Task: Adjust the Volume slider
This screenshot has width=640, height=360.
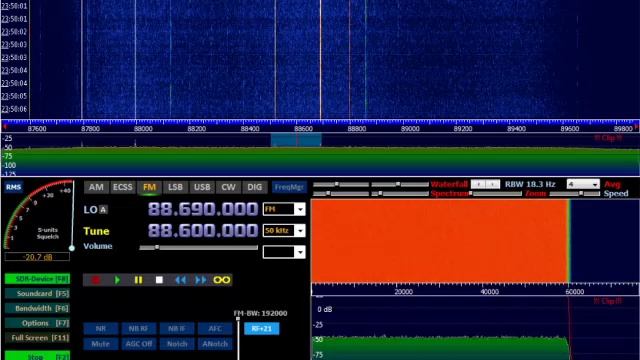Action: (198, 247)
